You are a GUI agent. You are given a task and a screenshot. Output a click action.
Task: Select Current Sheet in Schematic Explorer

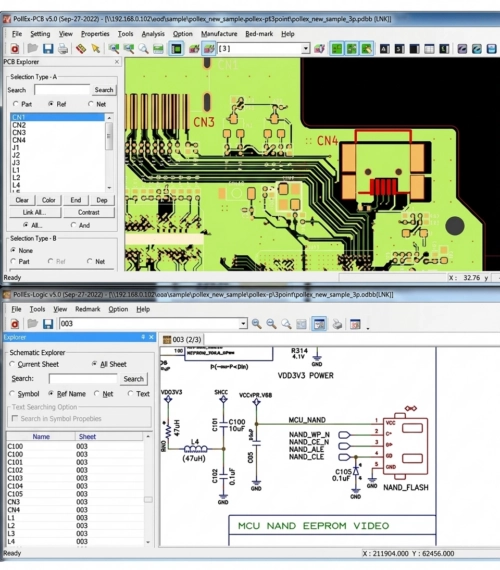click(x=12, y=364)
